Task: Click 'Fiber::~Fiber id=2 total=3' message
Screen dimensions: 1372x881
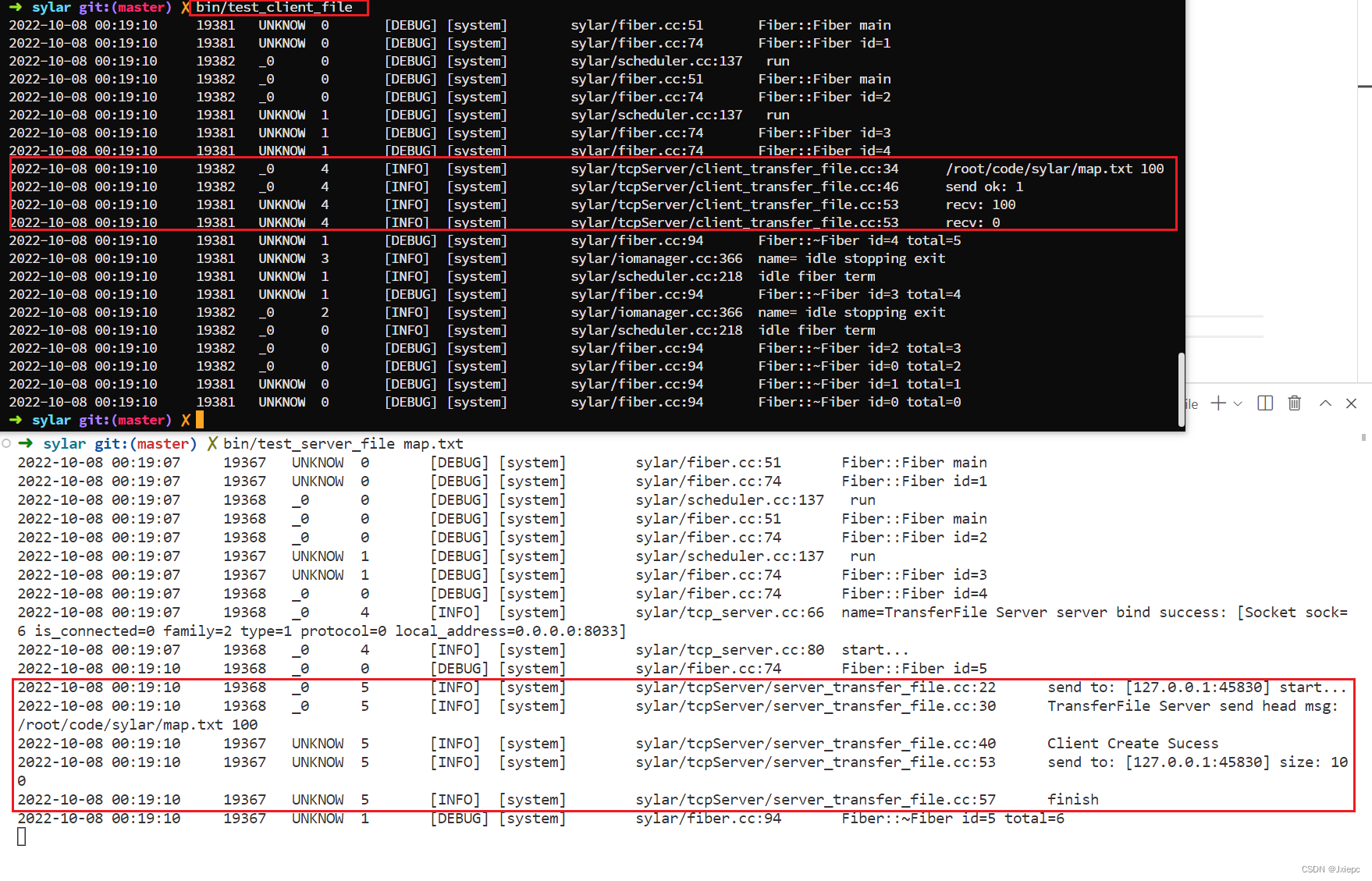Action: [x=859, y=348]
